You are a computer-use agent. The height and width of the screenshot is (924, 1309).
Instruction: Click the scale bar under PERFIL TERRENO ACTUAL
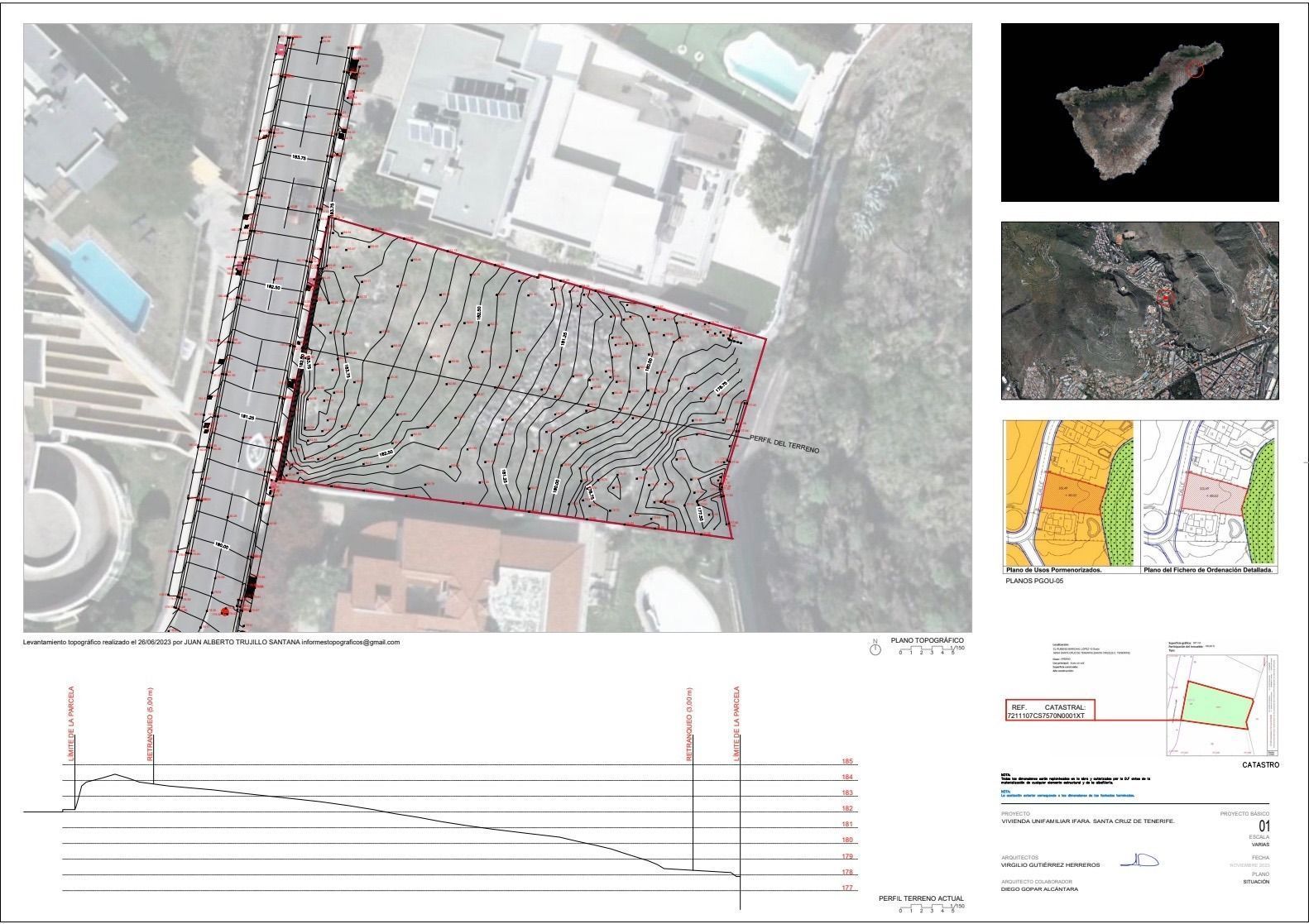[932, 908]
